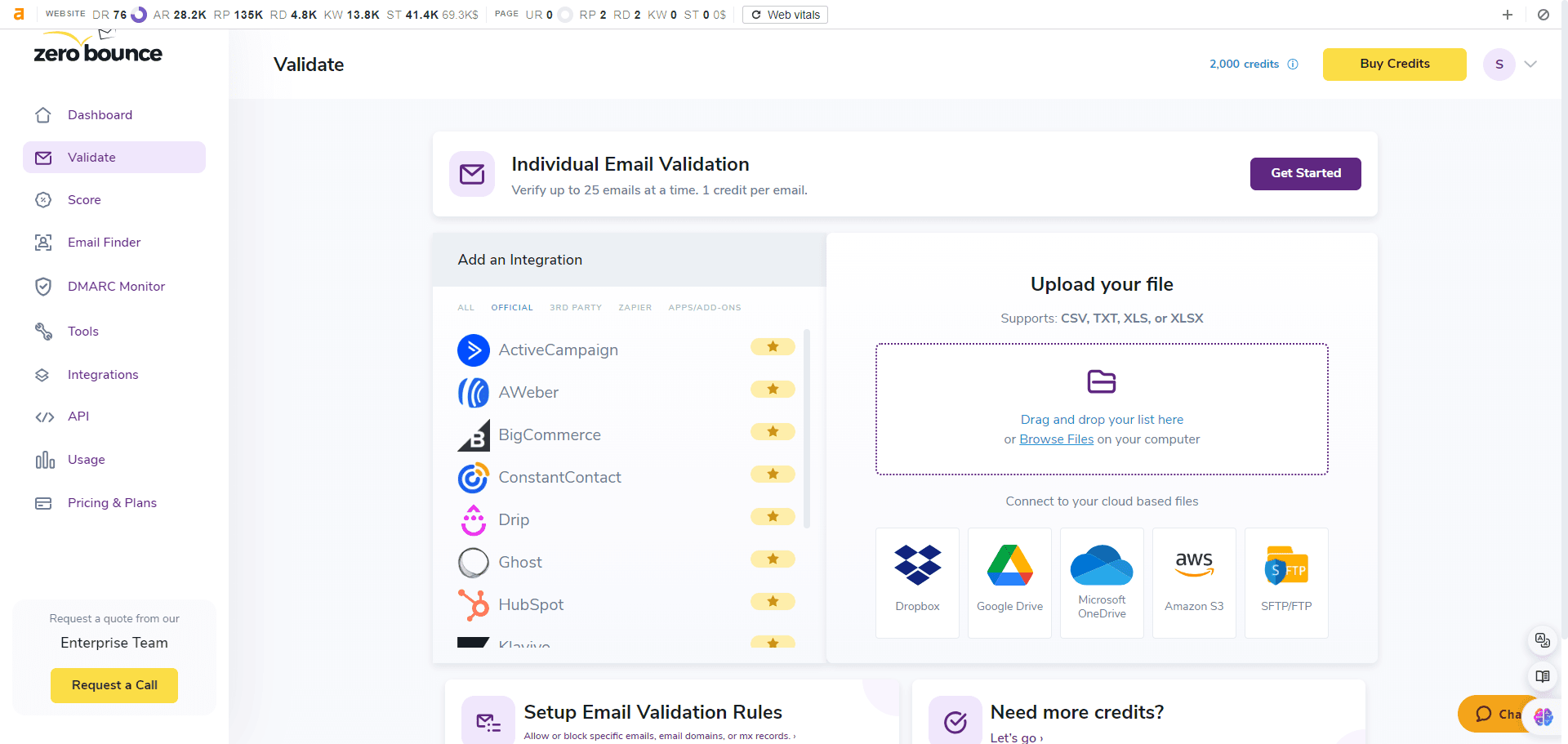1568x744 pixels.
Task: Click the AWeber logo icon
Action: click(474, 393)
